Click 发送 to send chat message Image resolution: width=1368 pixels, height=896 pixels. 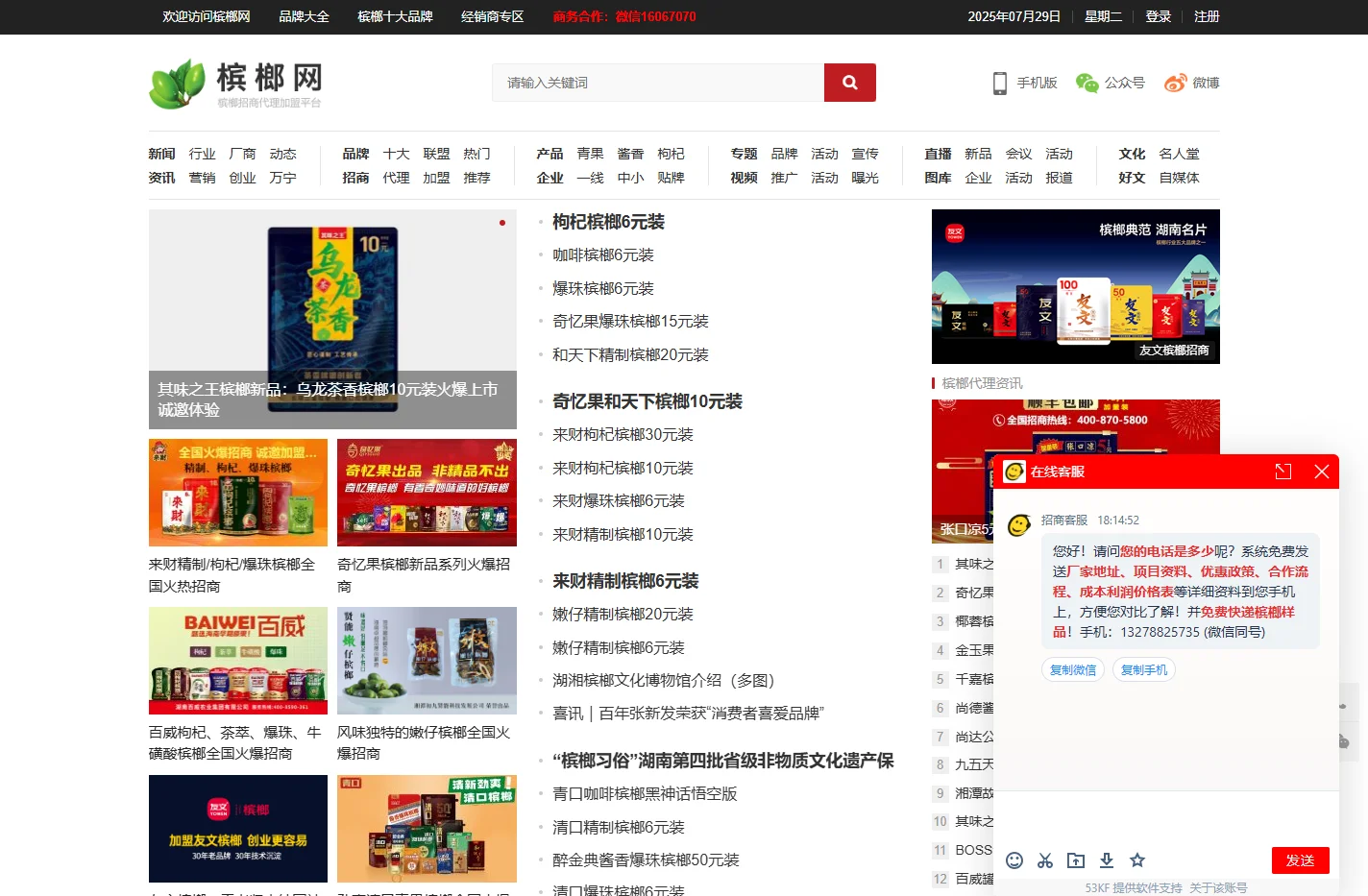[x=1300, y=860]
